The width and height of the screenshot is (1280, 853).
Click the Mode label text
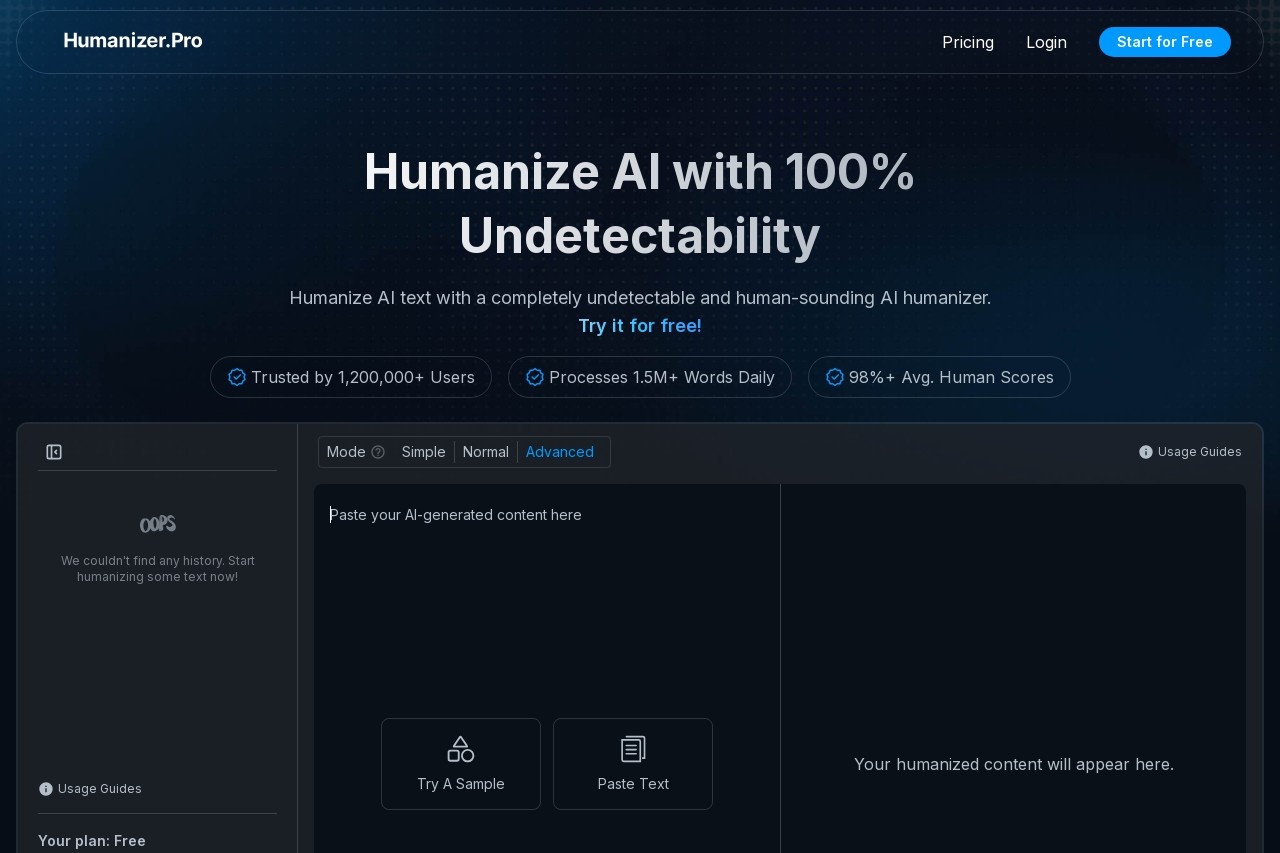coord(346,452)
